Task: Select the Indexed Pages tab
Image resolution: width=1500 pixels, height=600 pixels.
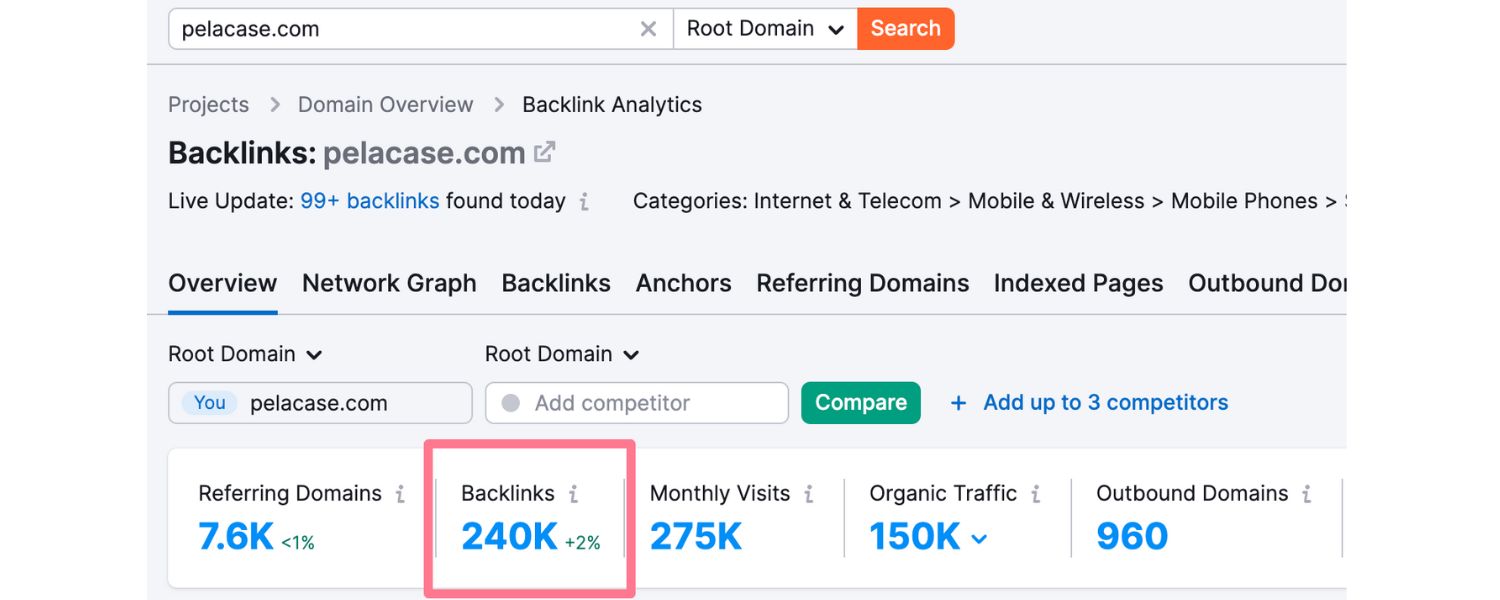Action: (x=1078, y=283)
